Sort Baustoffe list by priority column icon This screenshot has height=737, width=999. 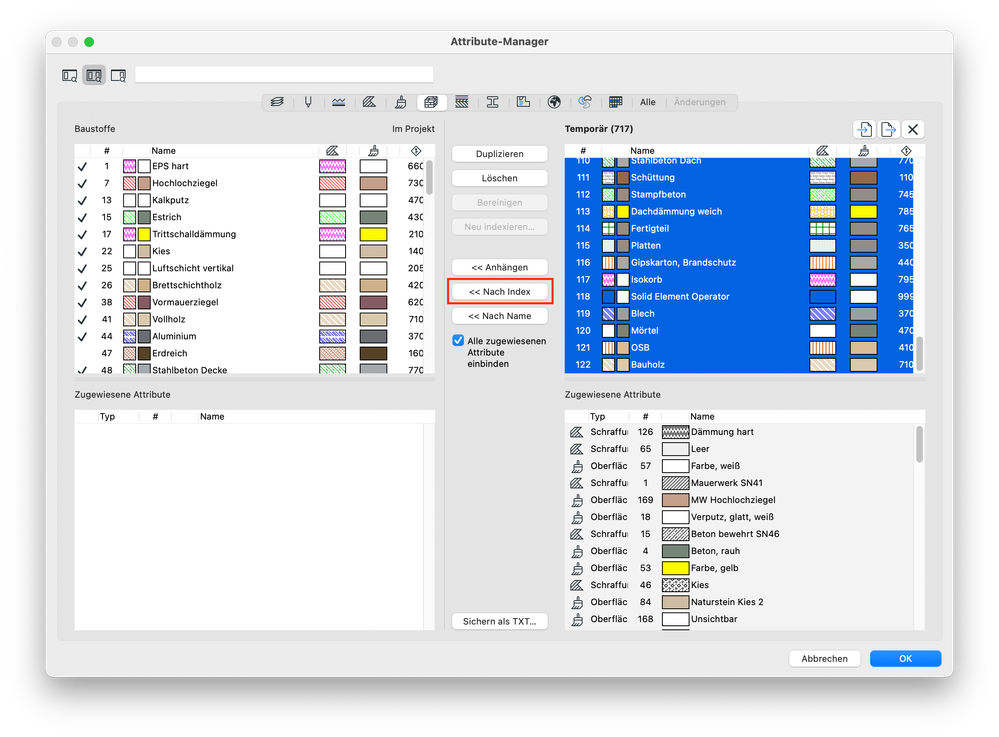415,150
